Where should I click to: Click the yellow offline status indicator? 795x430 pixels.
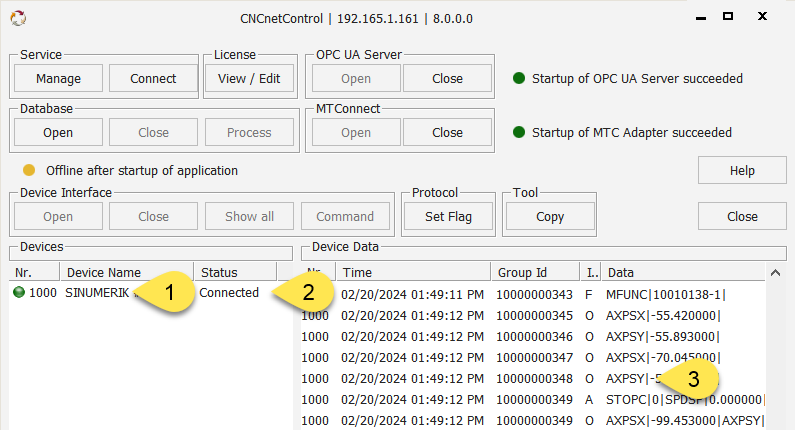click(x=29, y=170)
